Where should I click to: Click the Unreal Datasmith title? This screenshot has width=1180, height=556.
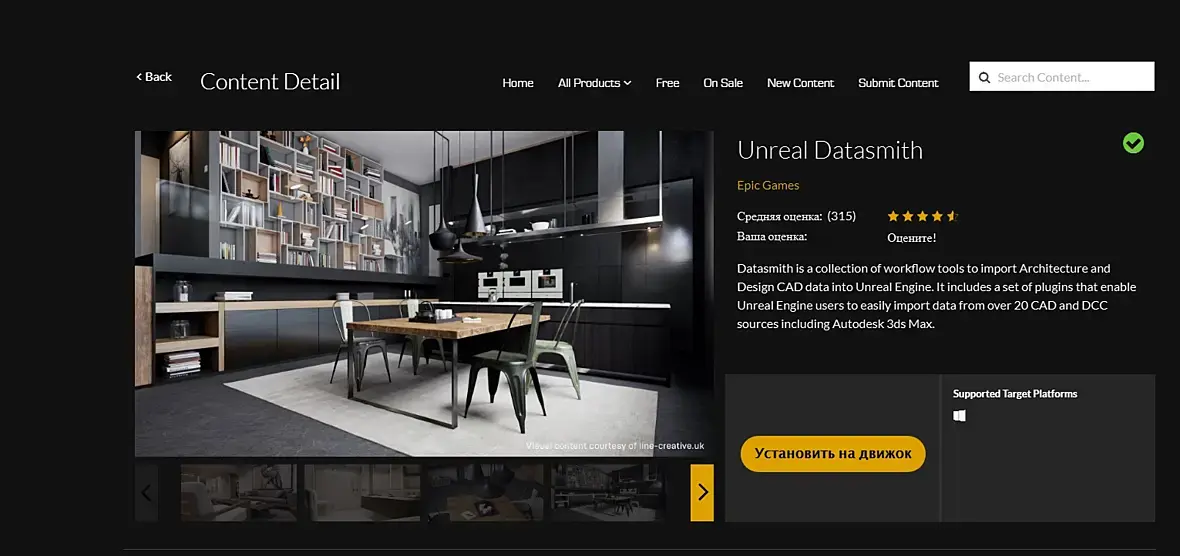[x=830, y=150]
